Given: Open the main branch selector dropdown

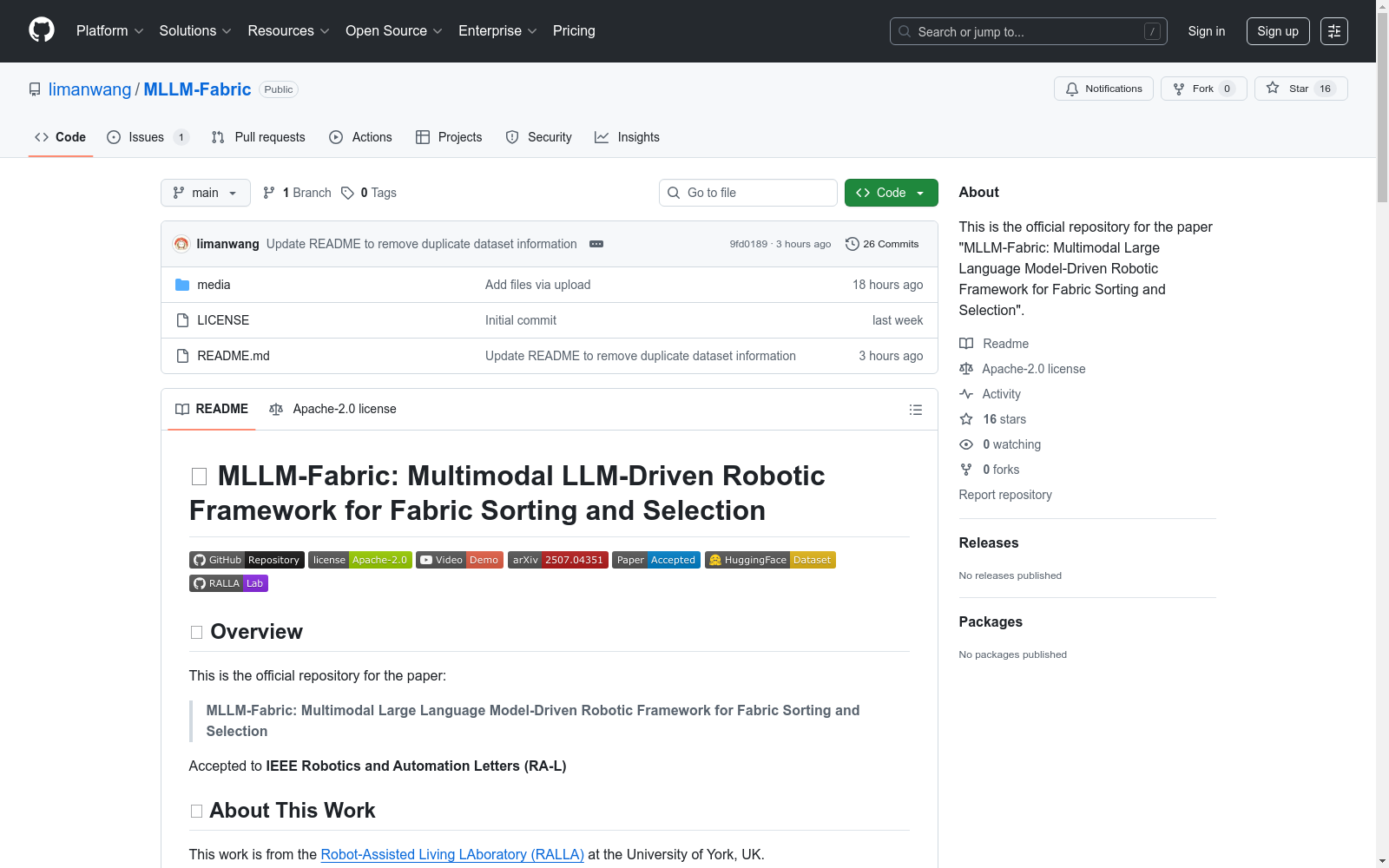Looking at the screenshot, I should (206, 193).
